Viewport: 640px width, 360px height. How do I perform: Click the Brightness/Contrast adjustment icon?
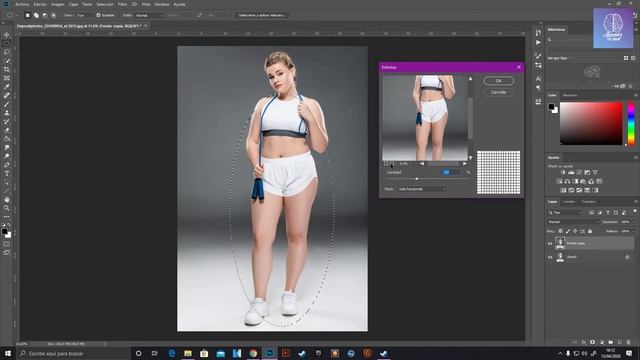coord(563,172)
